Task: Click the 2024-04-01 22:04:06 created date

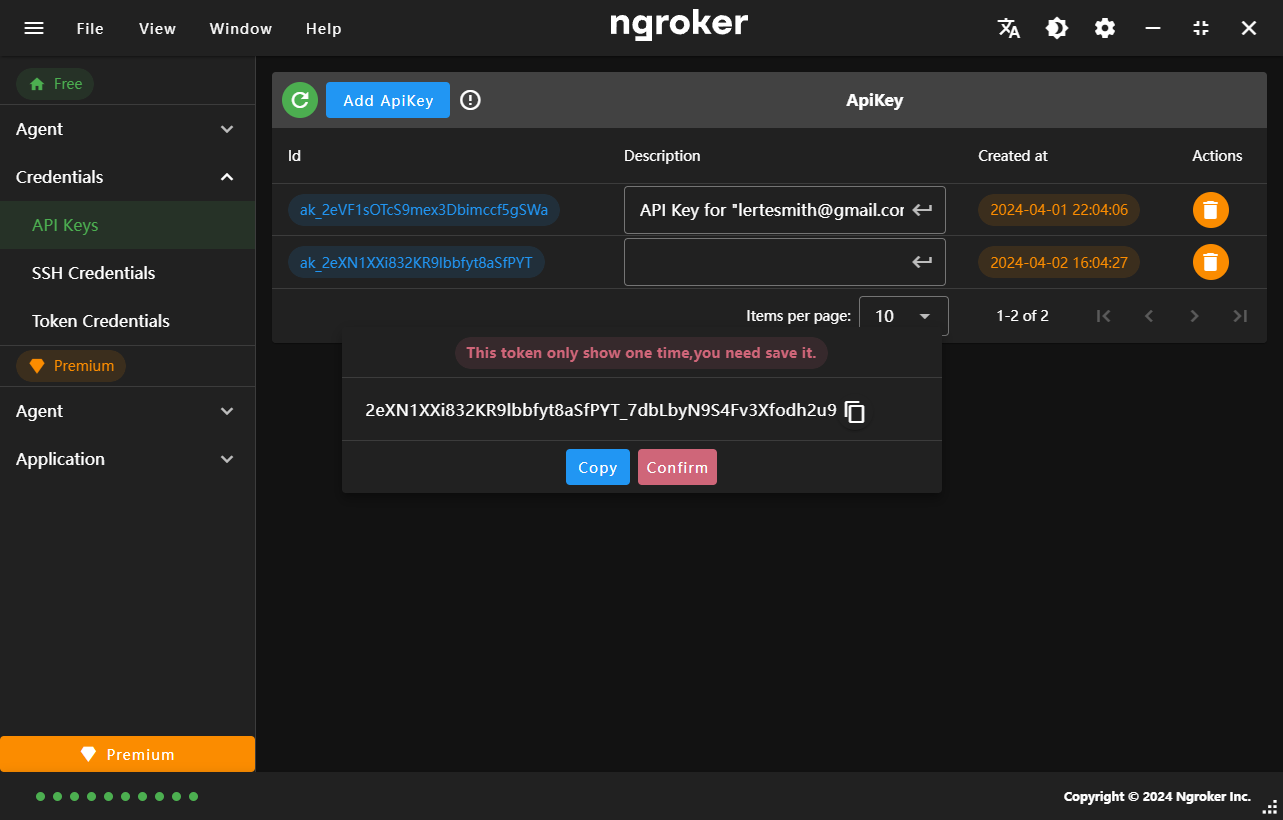Action: pyautogui.click(x=1059, y=210)
